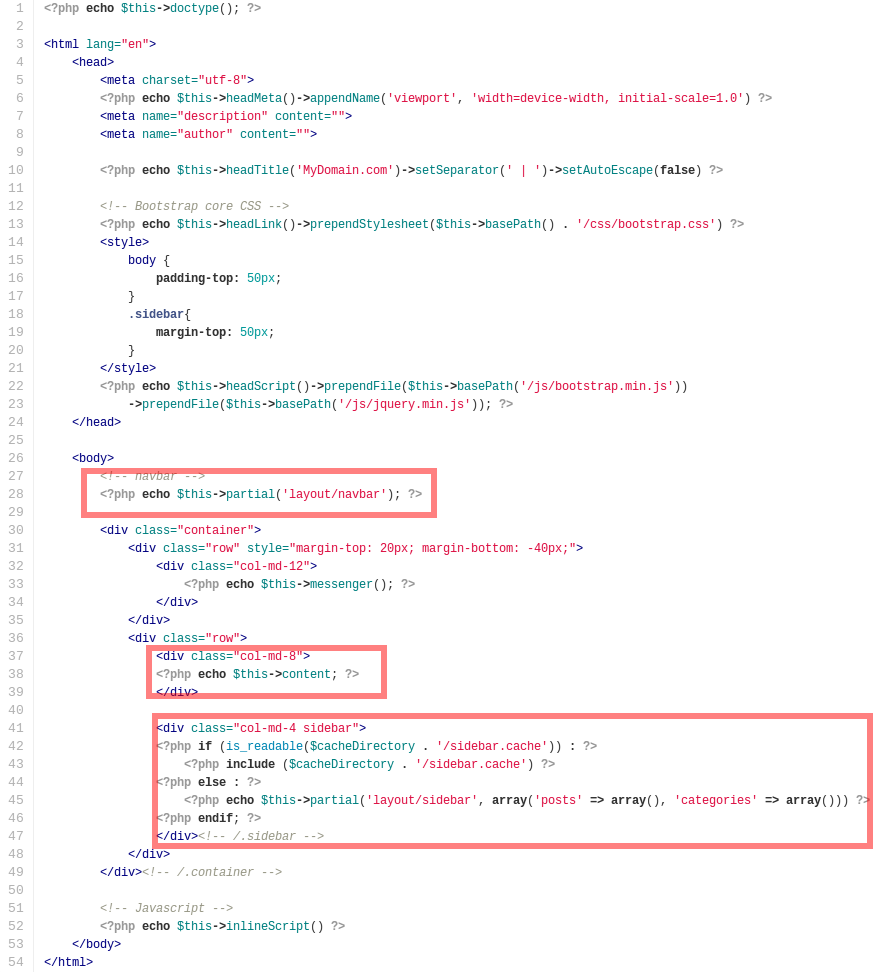Click the 'categories' array key
Image resolution: width=882 pixels, height=972 pixels.
[716, 801]
